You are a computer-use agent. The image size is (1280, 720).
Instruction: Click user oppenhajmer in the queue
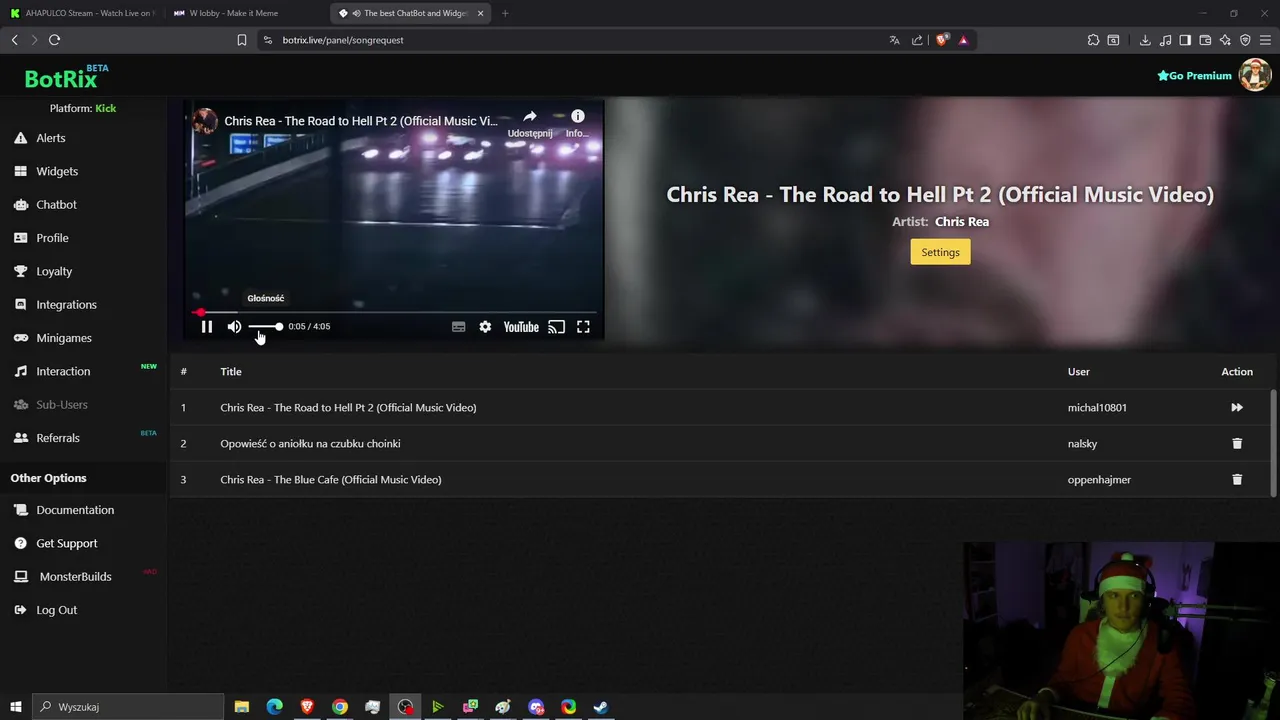pyautogui.click(x=1099, y=479)
